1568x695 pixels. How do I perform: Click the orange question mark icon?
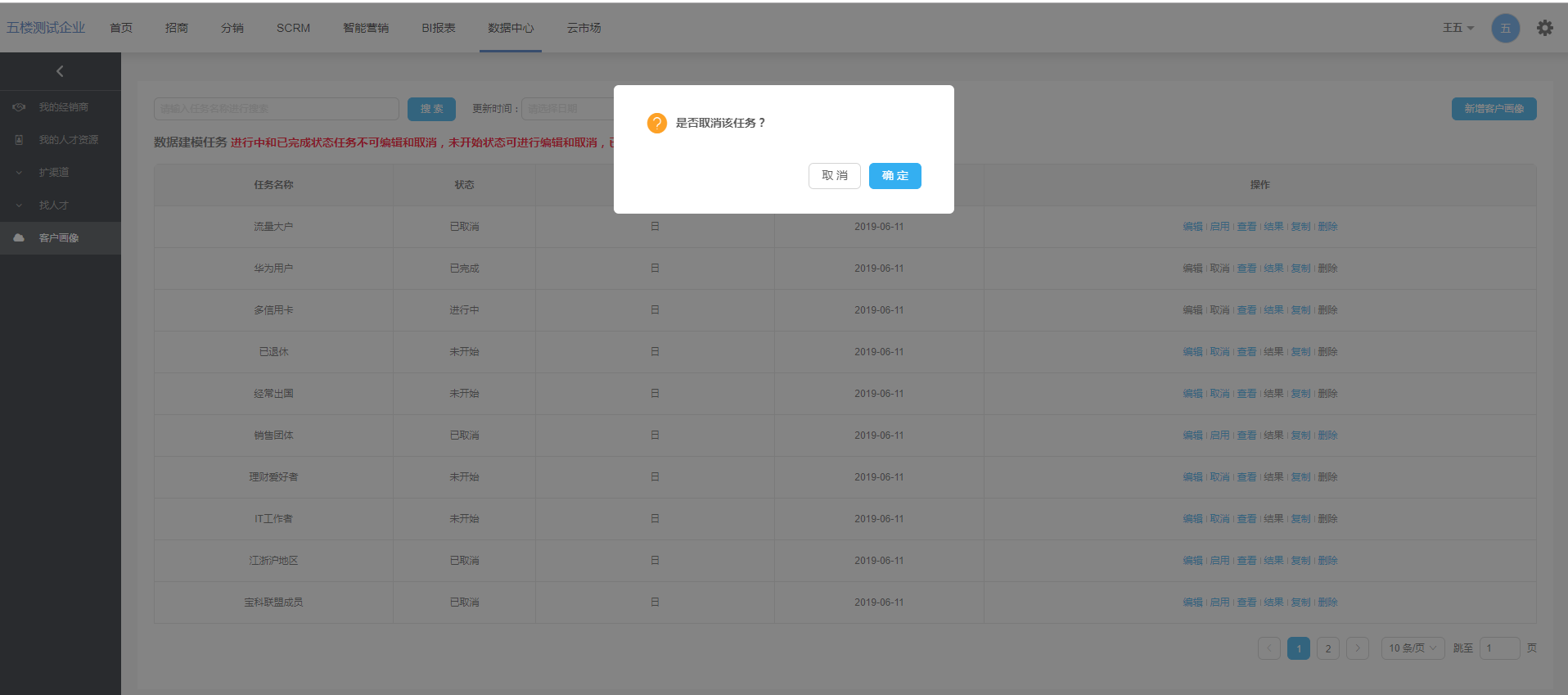656,123
